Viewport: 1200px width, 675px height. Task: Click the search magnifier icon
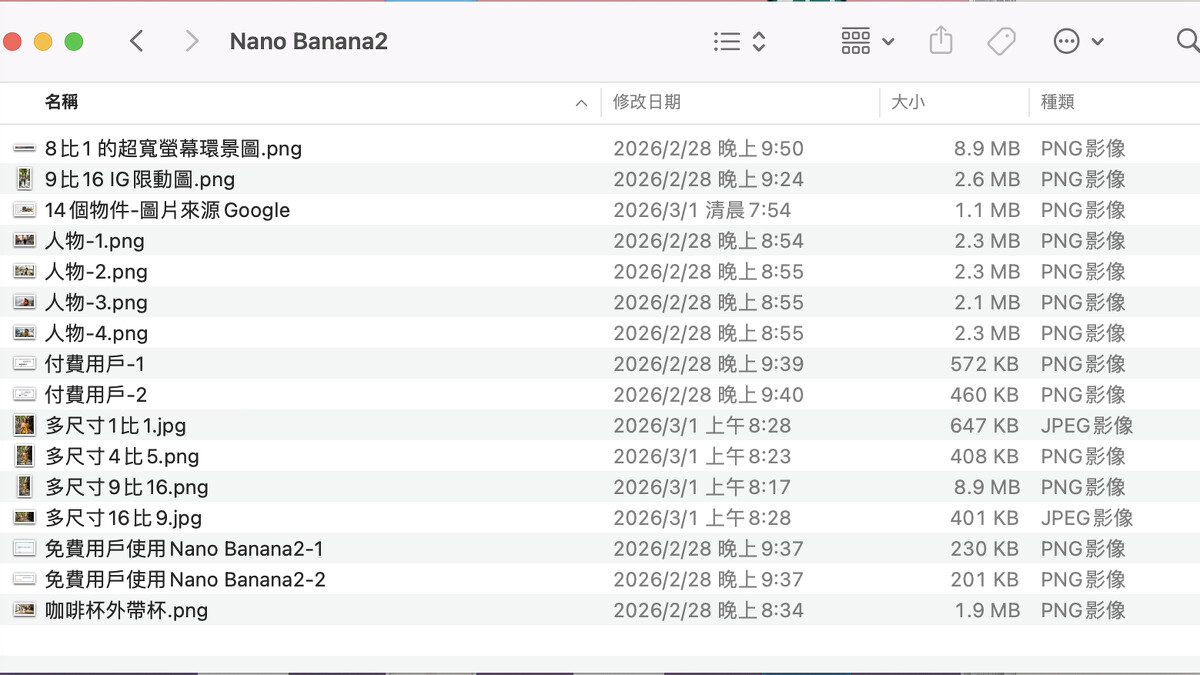point(1187,41)
